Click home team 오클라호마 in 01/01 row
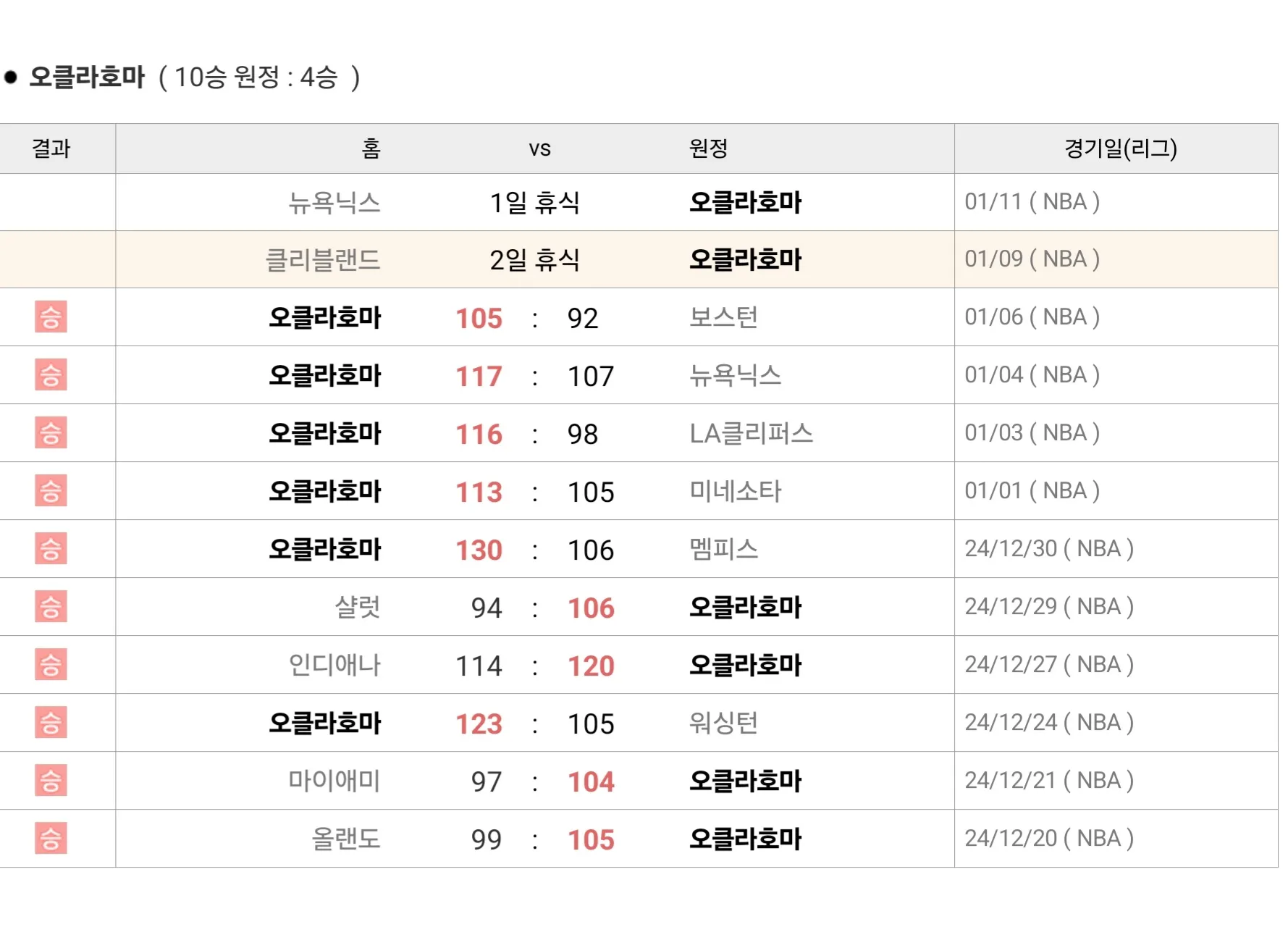Screen dimensions: 1288x927 point(324,492)
